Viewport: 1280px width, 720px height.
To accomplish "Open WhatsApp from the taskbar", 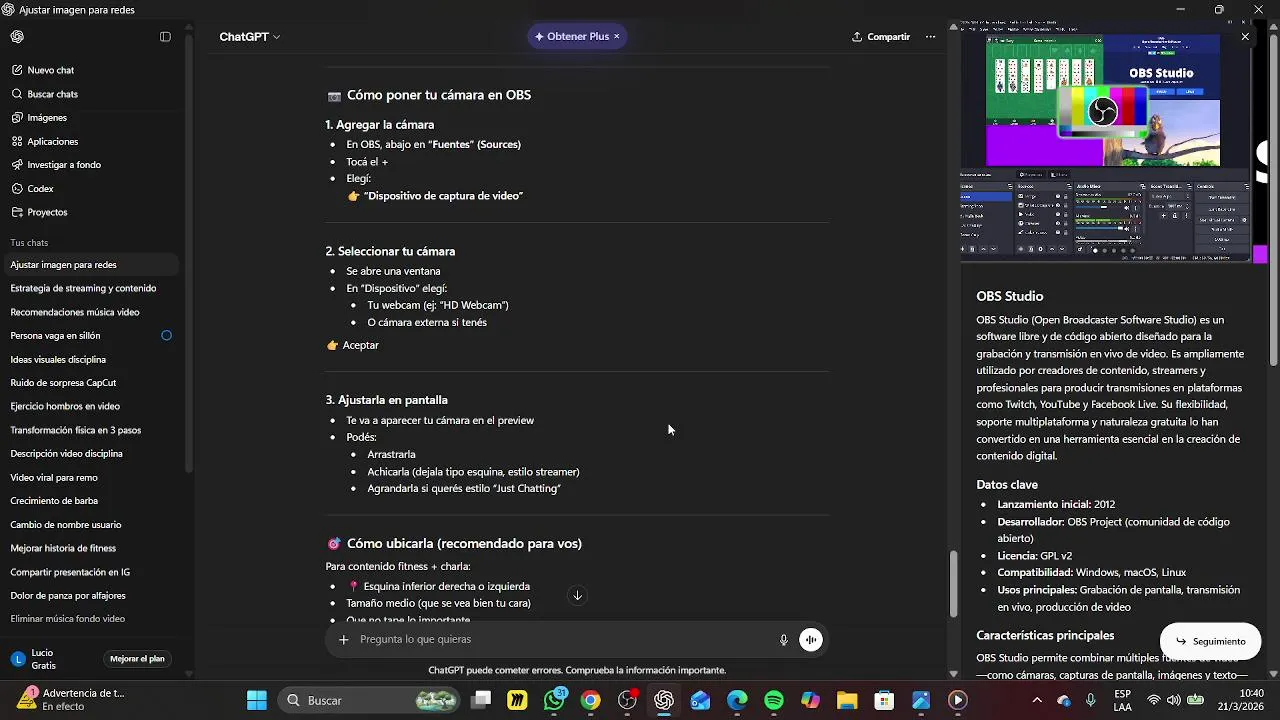I will (555, 701).
